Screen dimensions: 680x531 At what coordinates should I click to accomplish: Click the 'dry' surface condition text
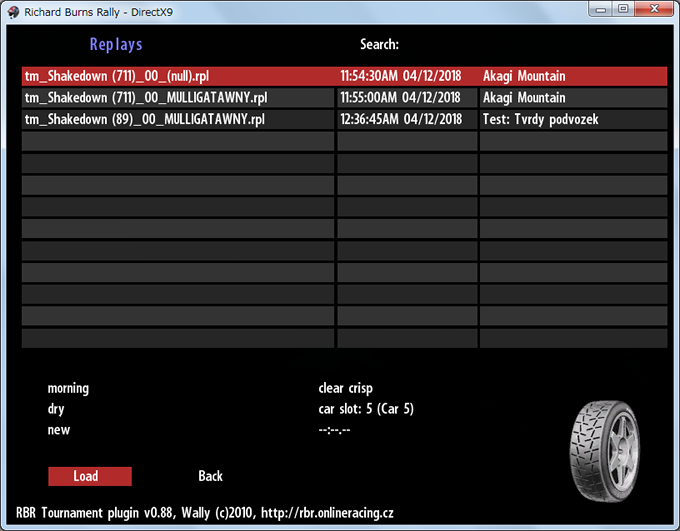[x=56, y=409]
